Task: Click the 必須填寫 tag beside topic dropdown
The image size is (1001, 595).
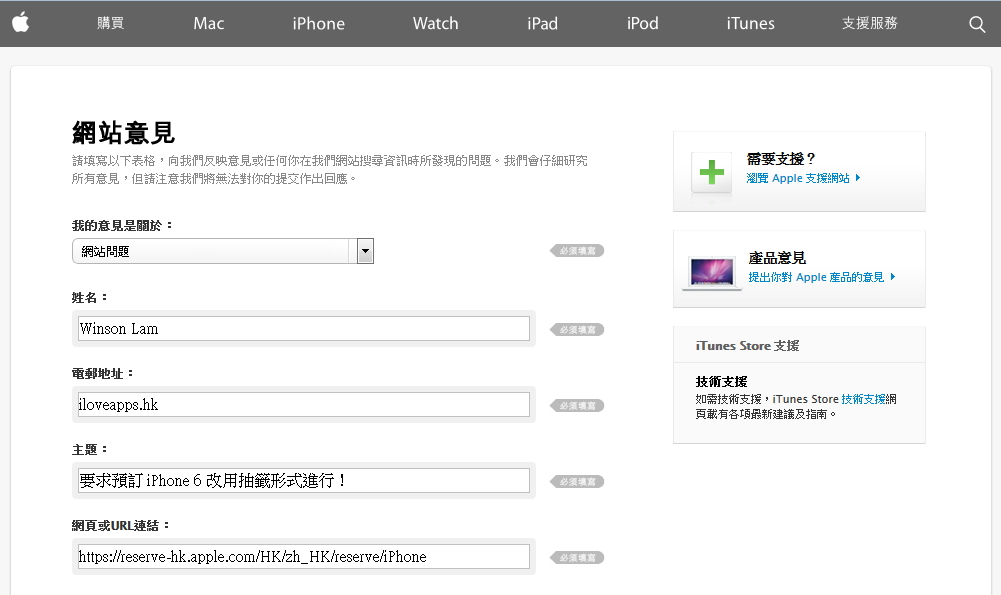Action: [x=577, y=251]
